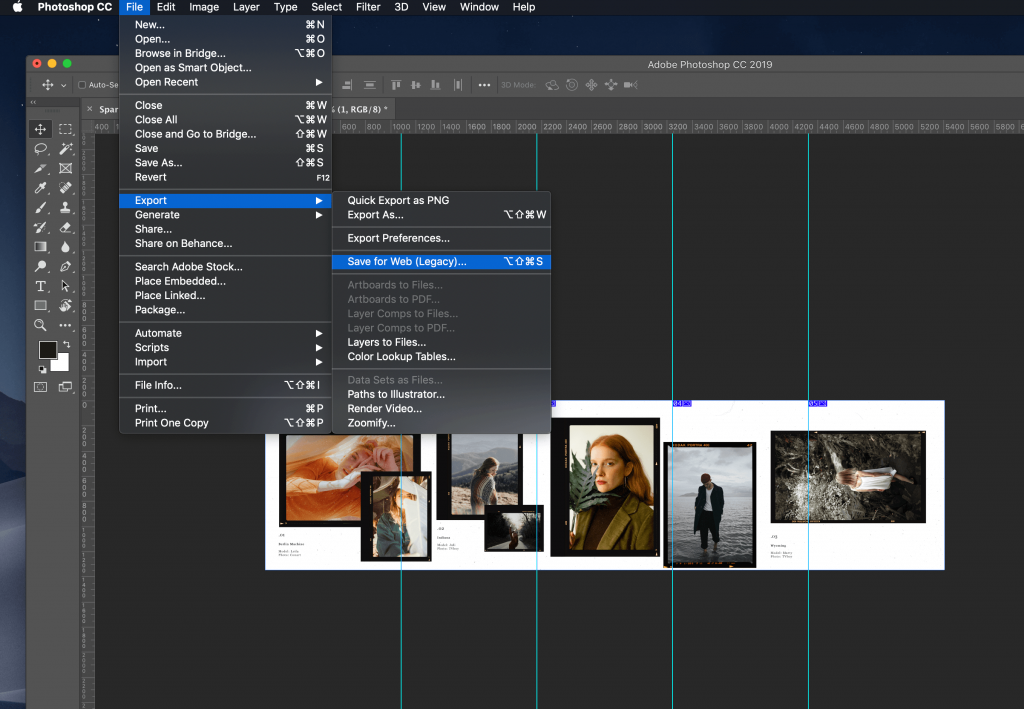Image resolution: width=1024 pixels, height=709 pixels.
Task: Collapse toolbox with double-arrow icon
Action: [x=33, y=102]
